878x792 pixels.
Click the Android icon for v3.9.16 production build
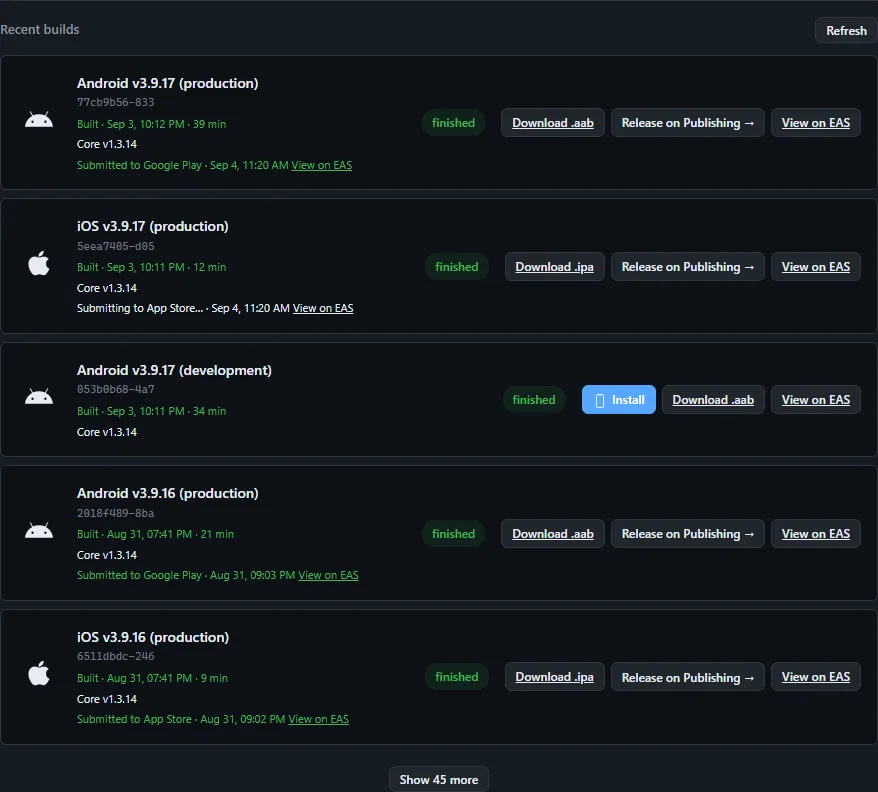[x=39, y=530]
